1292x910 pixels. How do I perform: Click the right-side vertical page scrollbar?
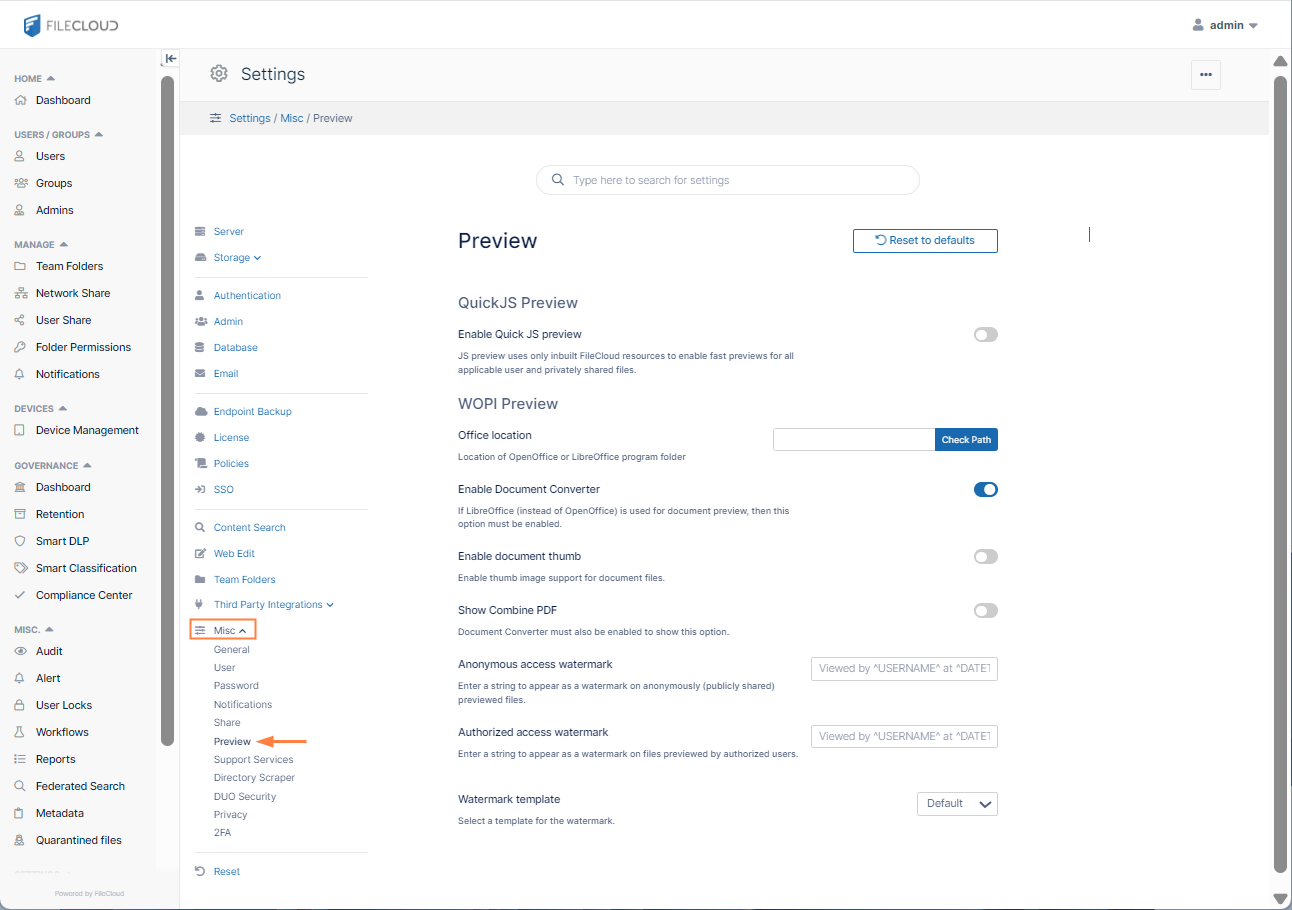pos(1280,470)
